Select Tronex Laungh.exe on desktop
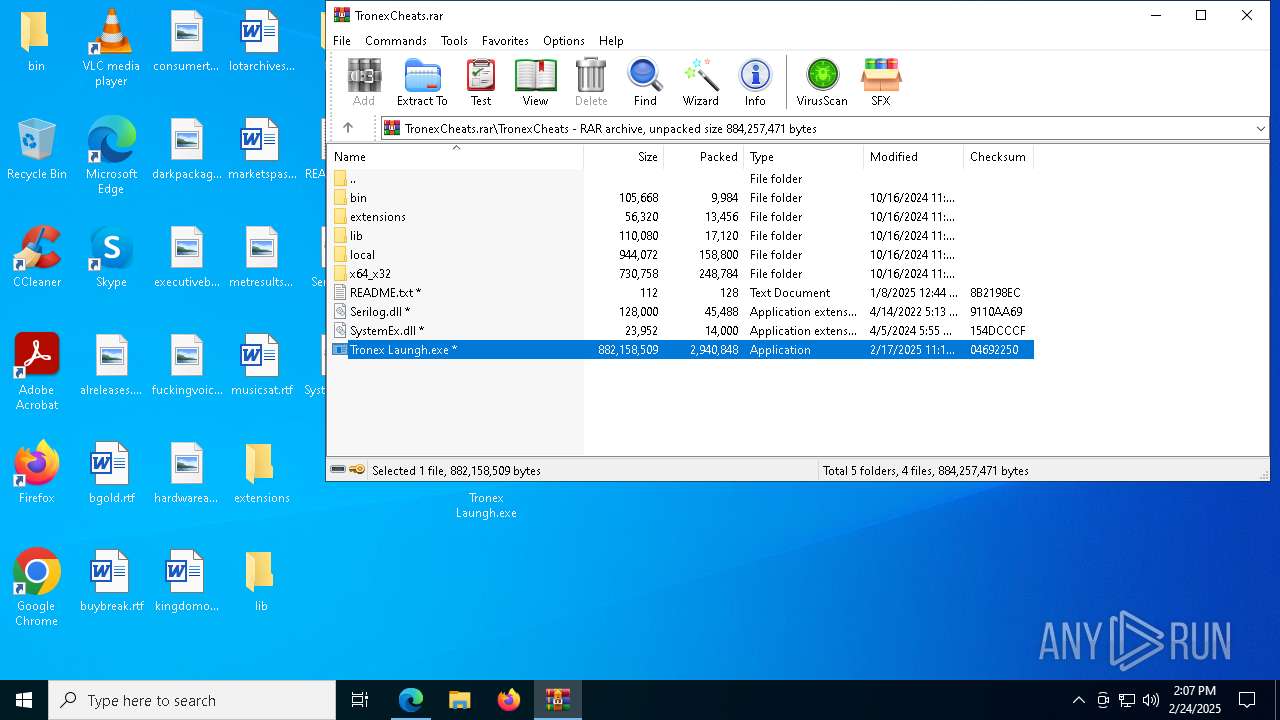The image size is (1280, 720). (x=486, y=504)
